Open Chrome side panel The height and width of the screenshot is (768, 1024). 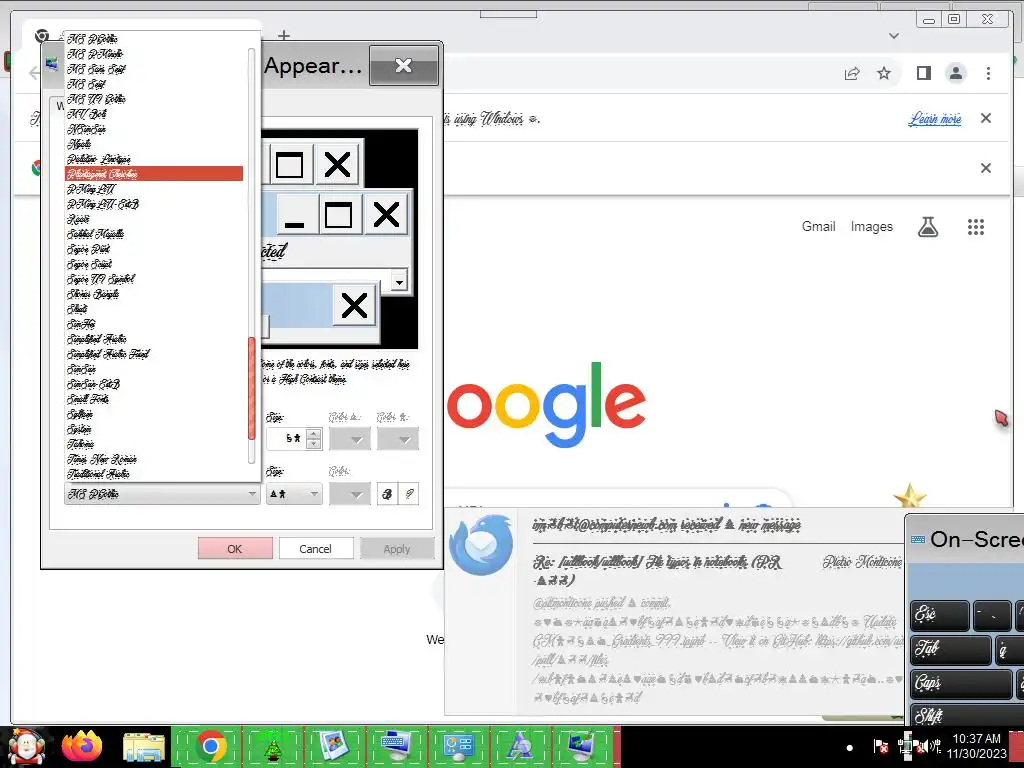point(923,73)
